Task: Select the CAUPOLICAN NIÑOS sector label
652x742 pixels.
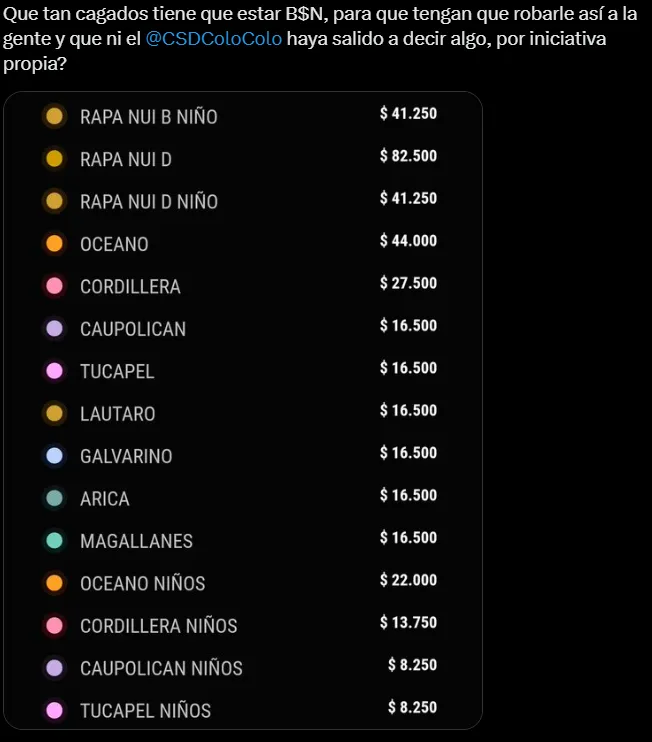Action: coord(161,668)
